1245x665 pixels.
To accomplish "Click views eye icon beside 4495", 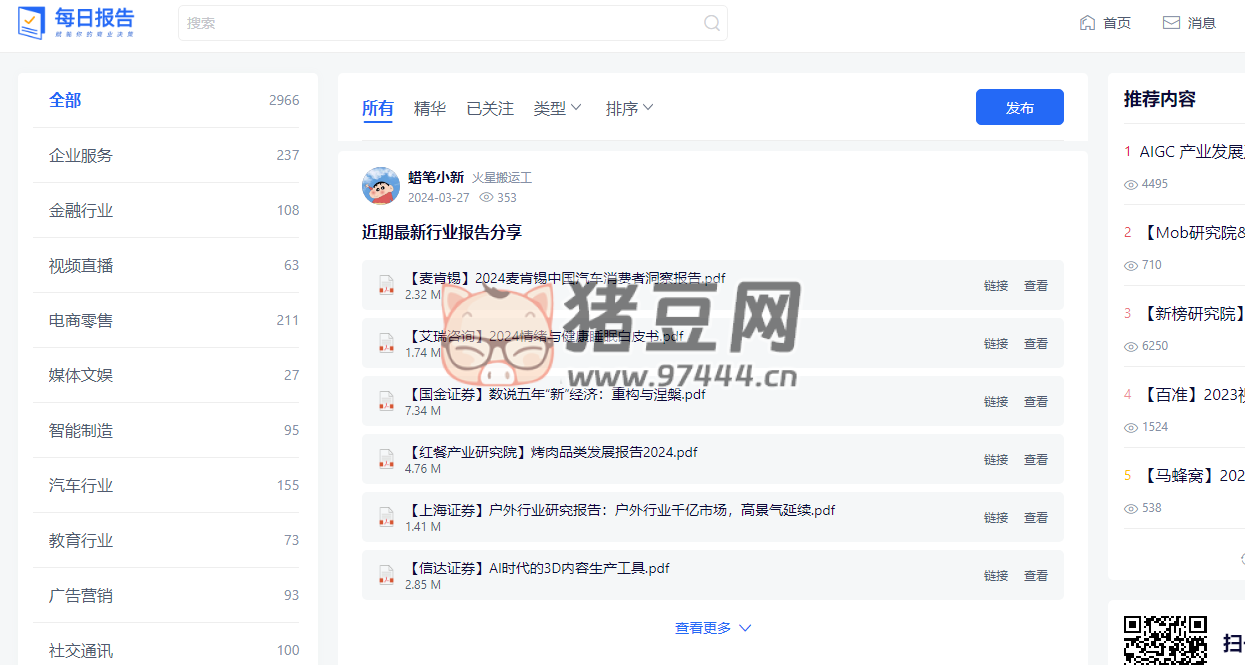I will tap(1131, 184).
